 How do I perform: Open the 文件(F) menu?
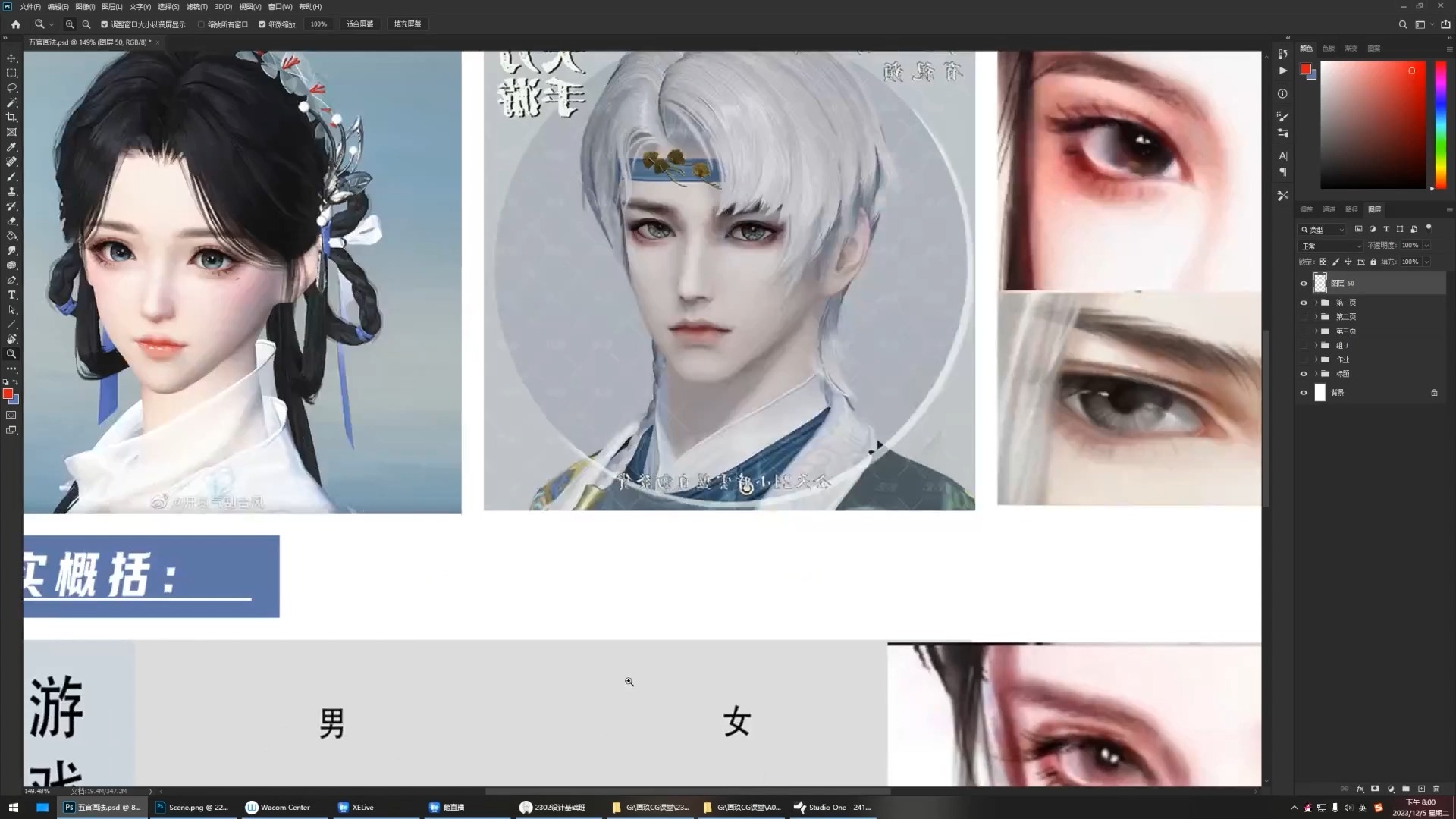[x=30, y=6]
